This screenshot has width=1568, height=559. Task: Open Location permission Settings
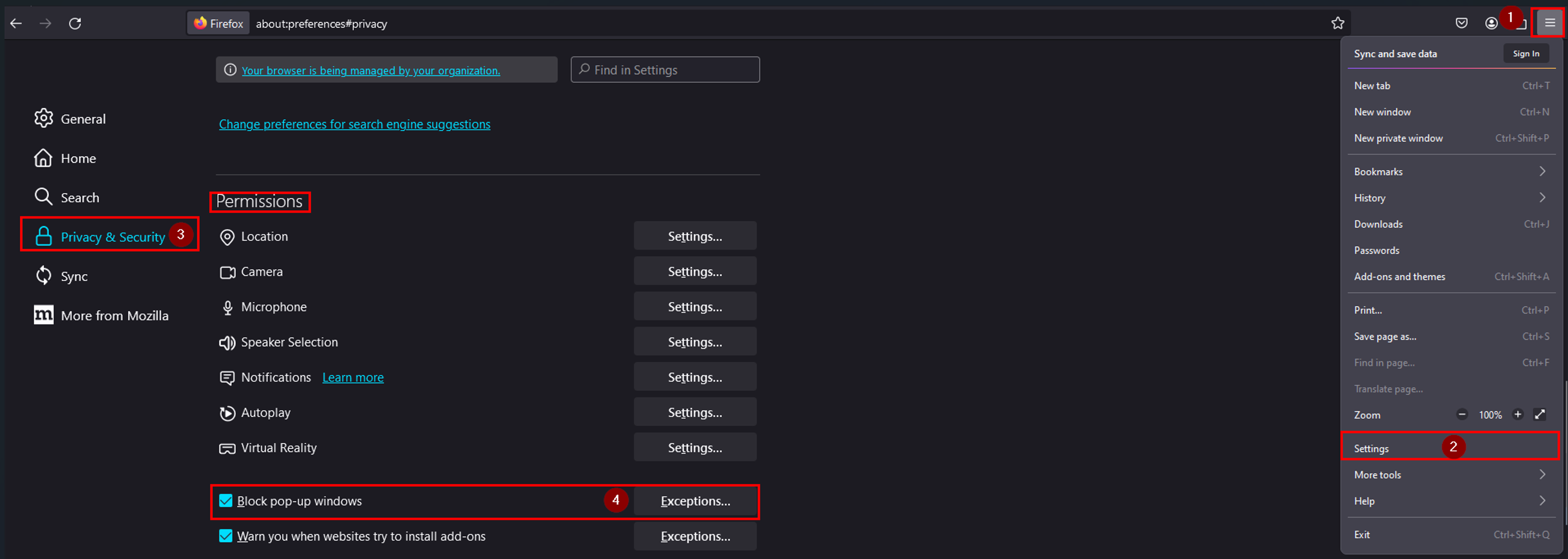pyautogui.click(x=695, y=236)
